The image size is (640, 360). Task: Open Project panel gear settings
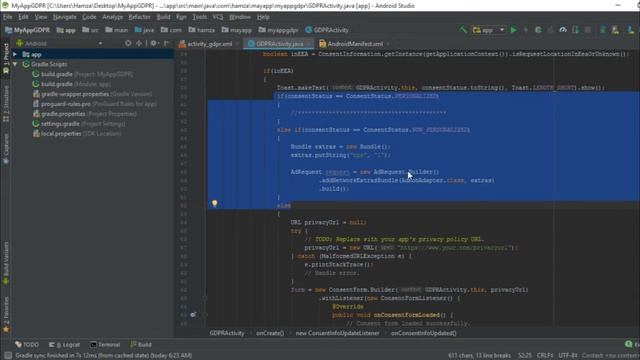(153, 43)
